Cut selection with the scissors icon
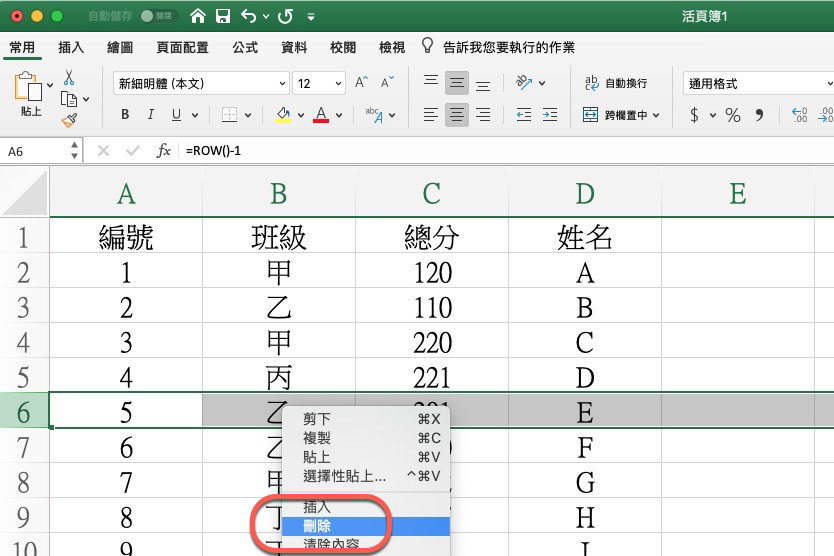The width and height of the screenshot is (834, 556). click(69, 78)
